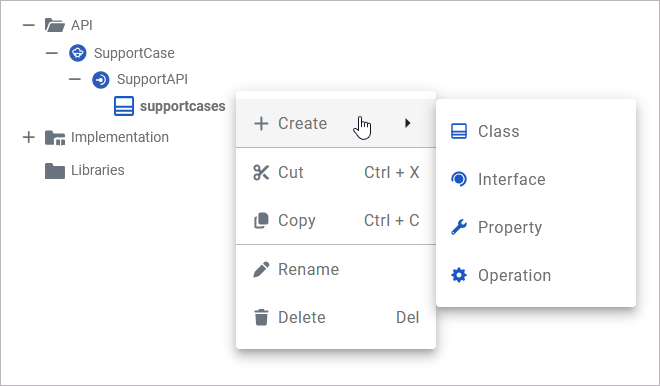660x386 pixels.
Task: Expand the Implementation folder
Action: pos(29,137)
